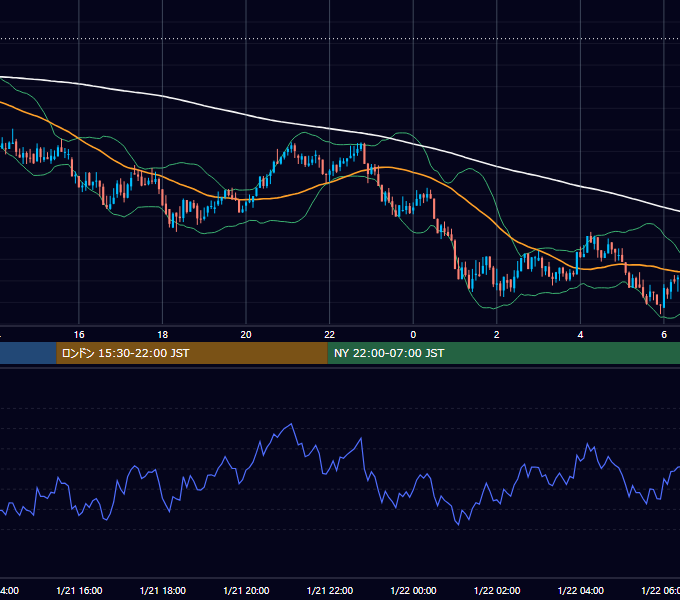Click the '18' hour label on price chart axis

pos(163,335)
